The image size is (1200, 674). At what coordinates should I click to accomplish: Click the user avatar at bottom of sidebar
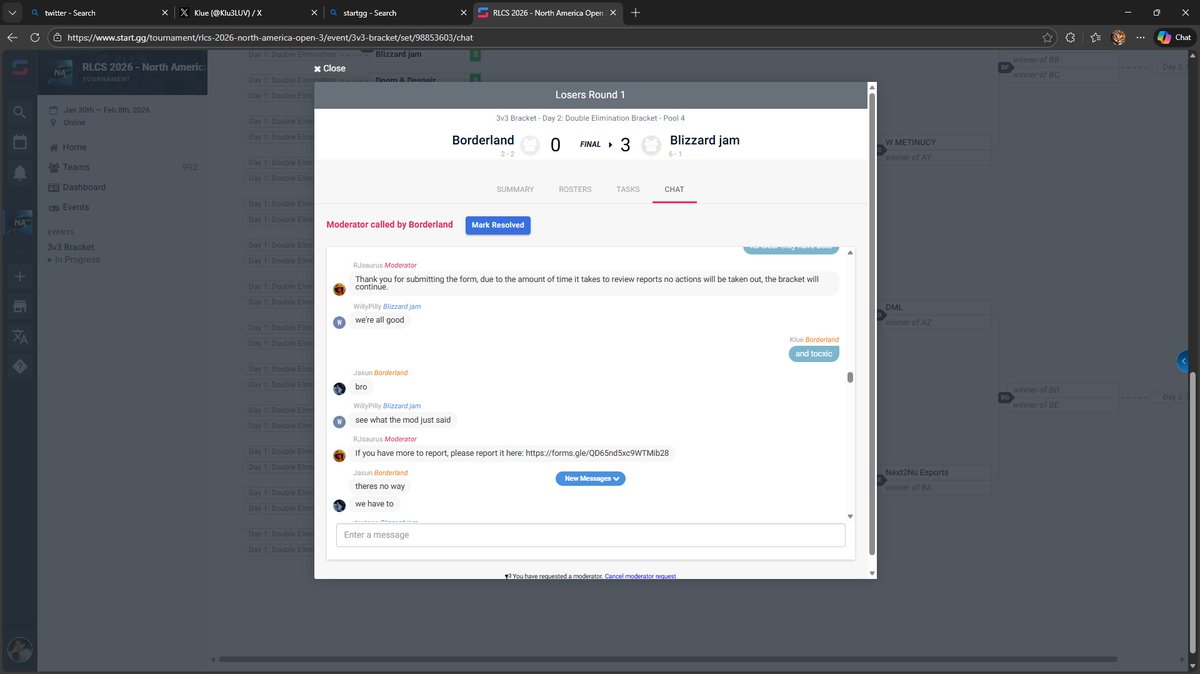click(x=19, y=649)
